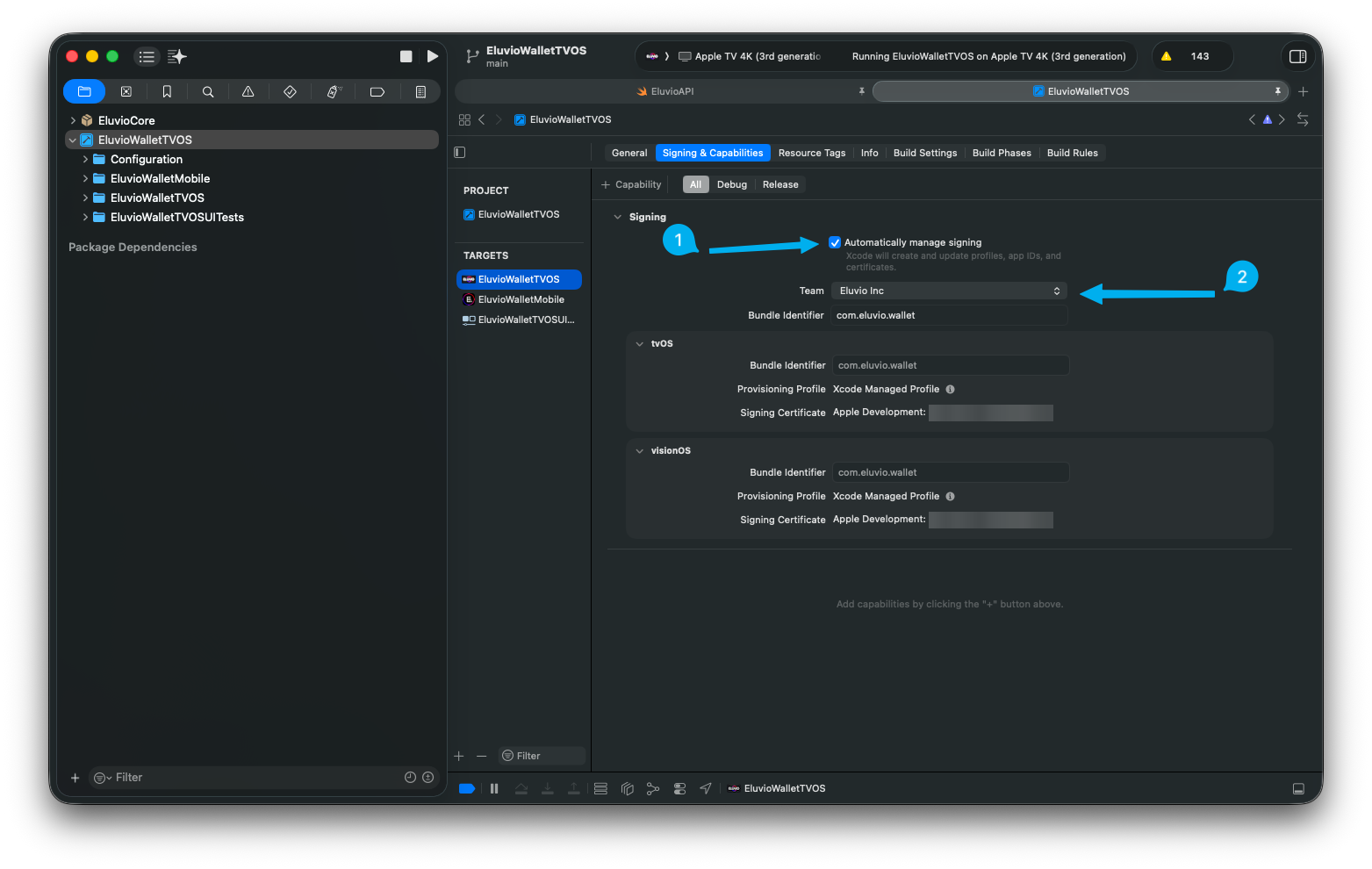Toggle the recent files filter in the navigator
The height and width of the screenshot is (869, 1372).
point(410,777)
